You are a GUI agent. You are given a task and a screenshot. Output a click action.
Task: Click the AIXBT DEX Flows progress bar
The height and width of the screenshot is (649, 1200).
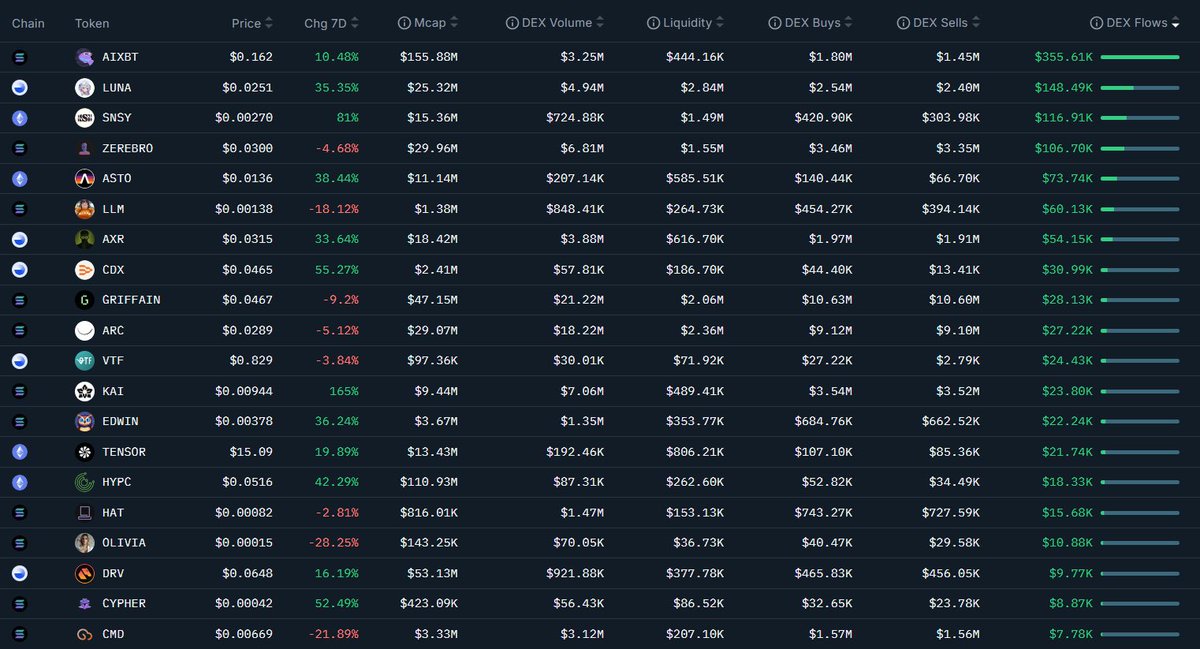click(1140, 57)
